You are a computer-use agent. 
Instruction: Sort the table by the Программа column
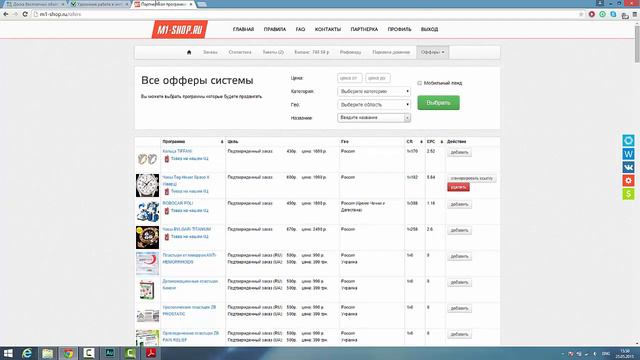(x=193, y=142)
